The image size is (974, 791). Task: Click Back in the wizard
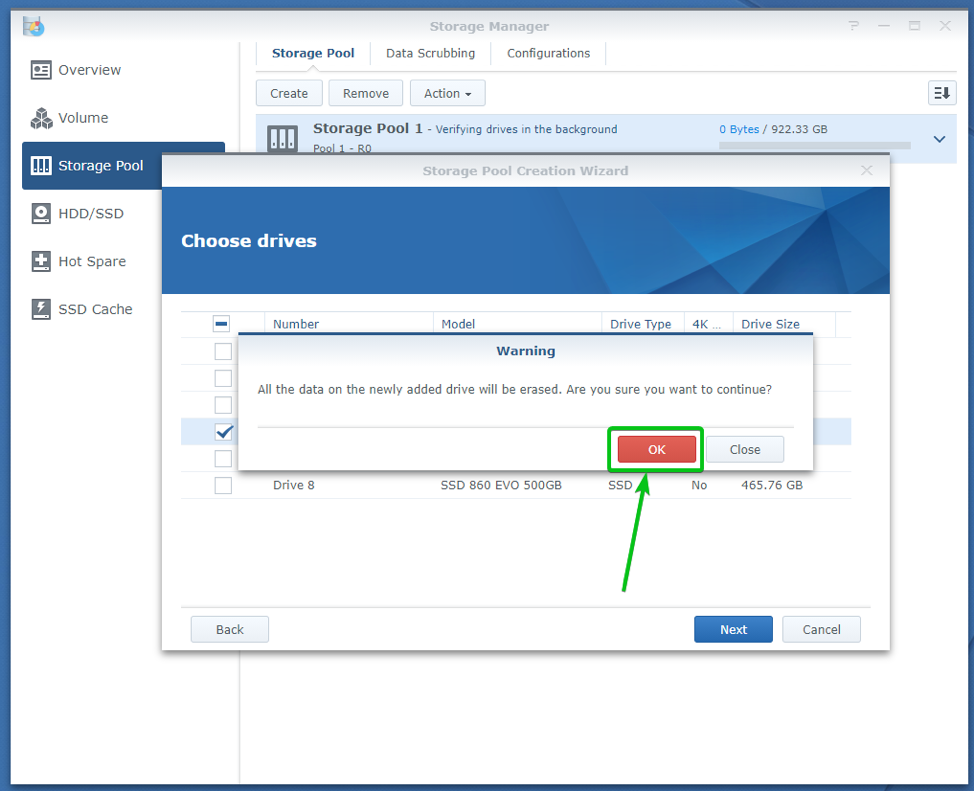click(x=229, y=629)
